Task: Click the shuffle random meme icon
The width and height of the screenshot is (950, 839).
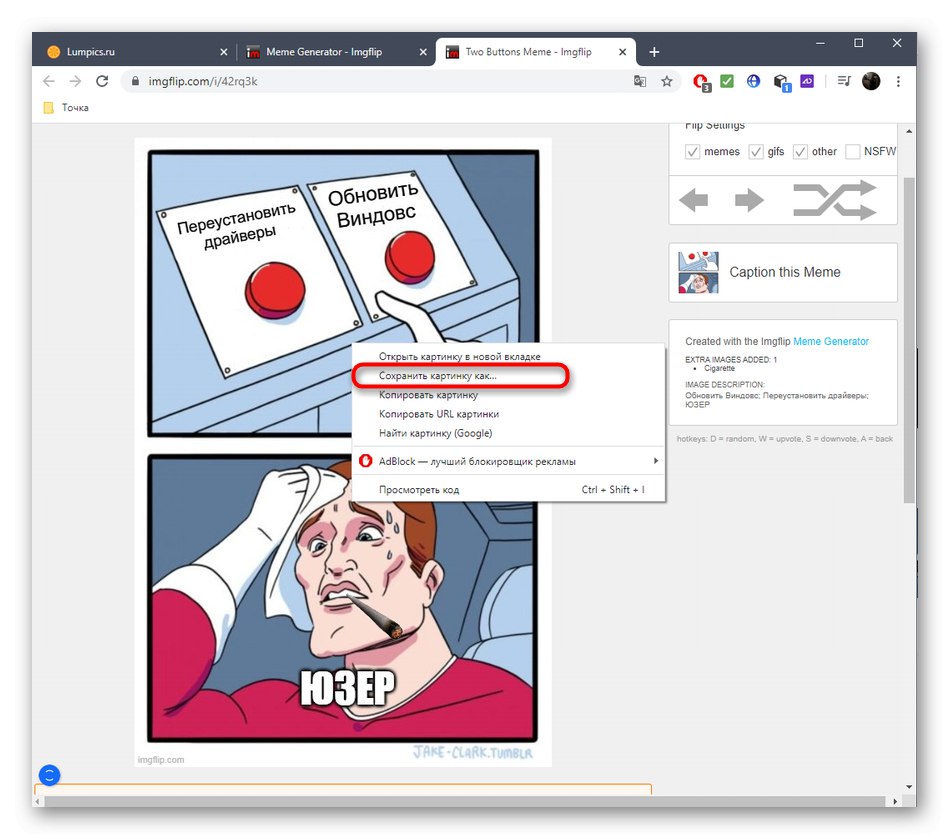Action: [835, 200]
